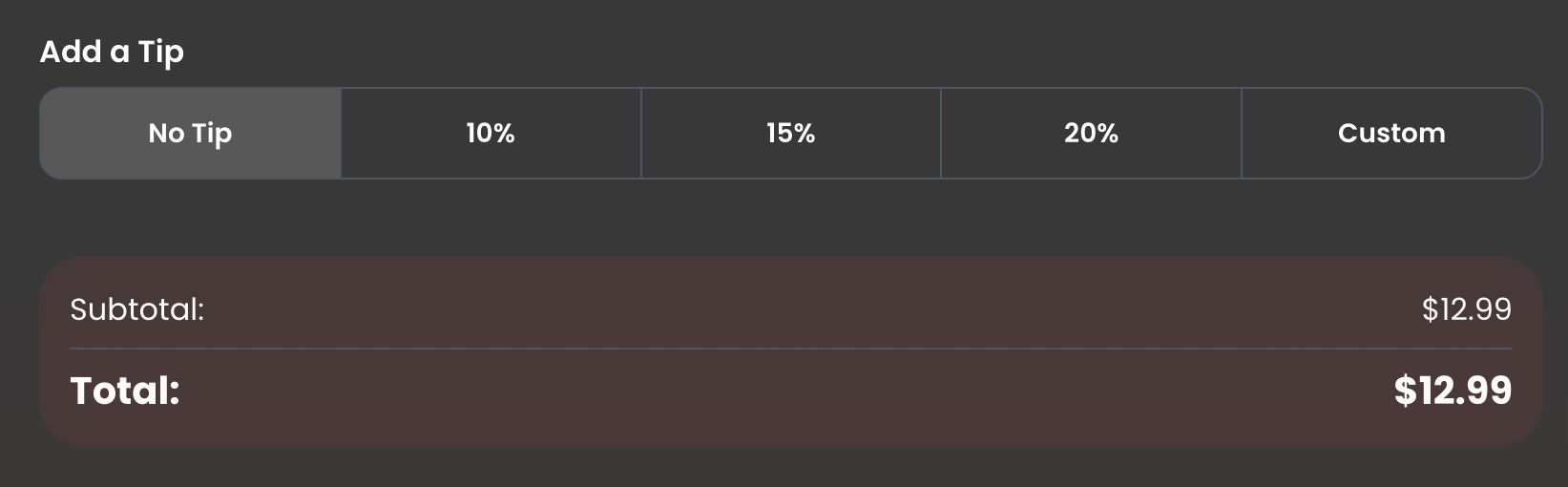Screen dimensions: 1568x487
Task: Enter a custom tip amount
Action: [x=1391, y=134]
